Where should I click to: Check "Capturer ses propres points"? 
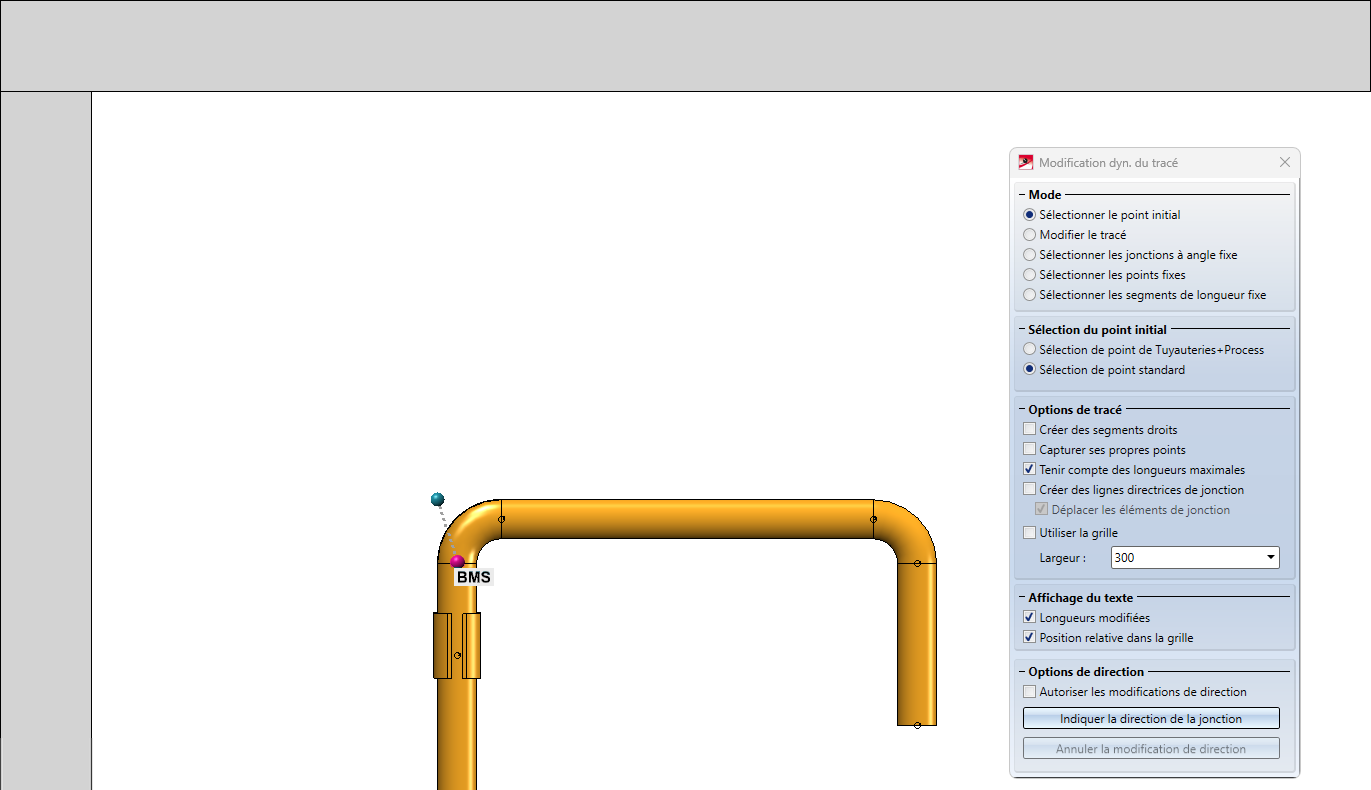(1030, 450)
